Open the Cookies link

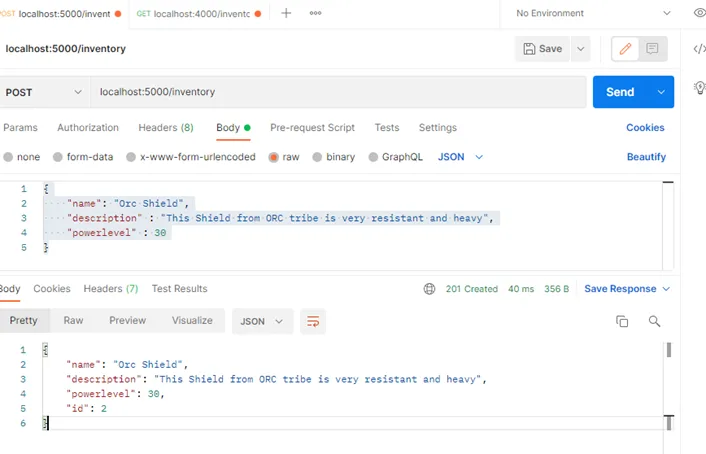(645, 127)
